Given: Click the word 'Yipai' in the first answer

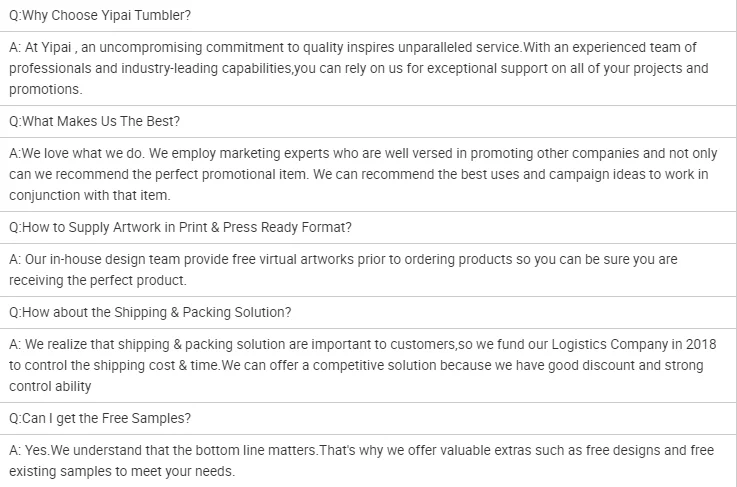Looking at the screenshot, I should pyautogui.click(x=56, y=47).
